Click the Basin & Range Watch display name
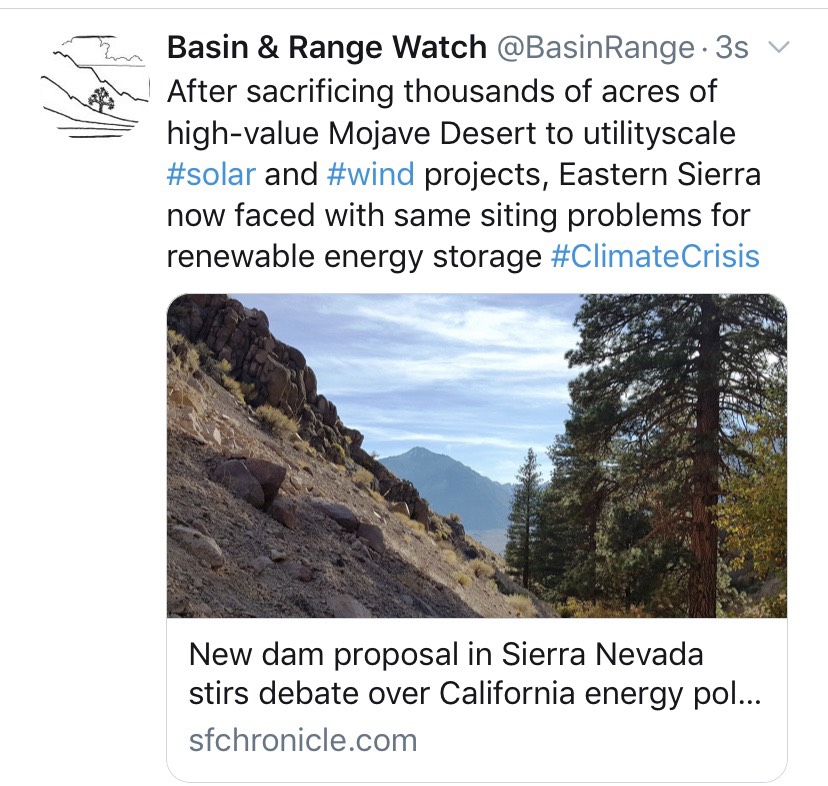The image size is (828, 786). [x=327, y=48]
